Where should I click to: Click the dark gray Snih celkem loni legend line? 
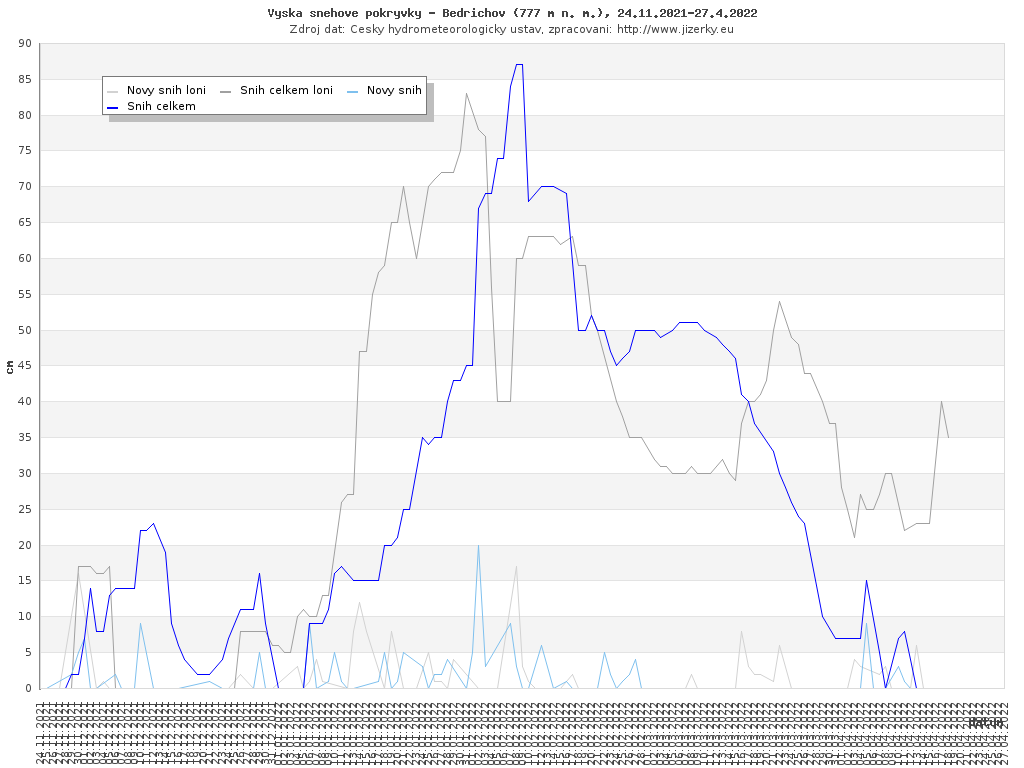226,91
